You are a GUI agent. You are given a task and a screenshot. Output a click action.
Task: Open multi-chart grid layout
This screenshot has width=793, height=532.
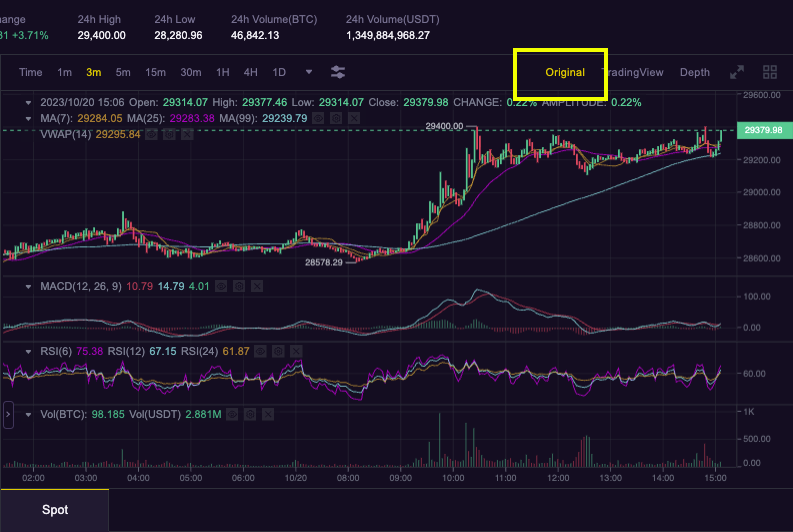click(x=769, y=72)
